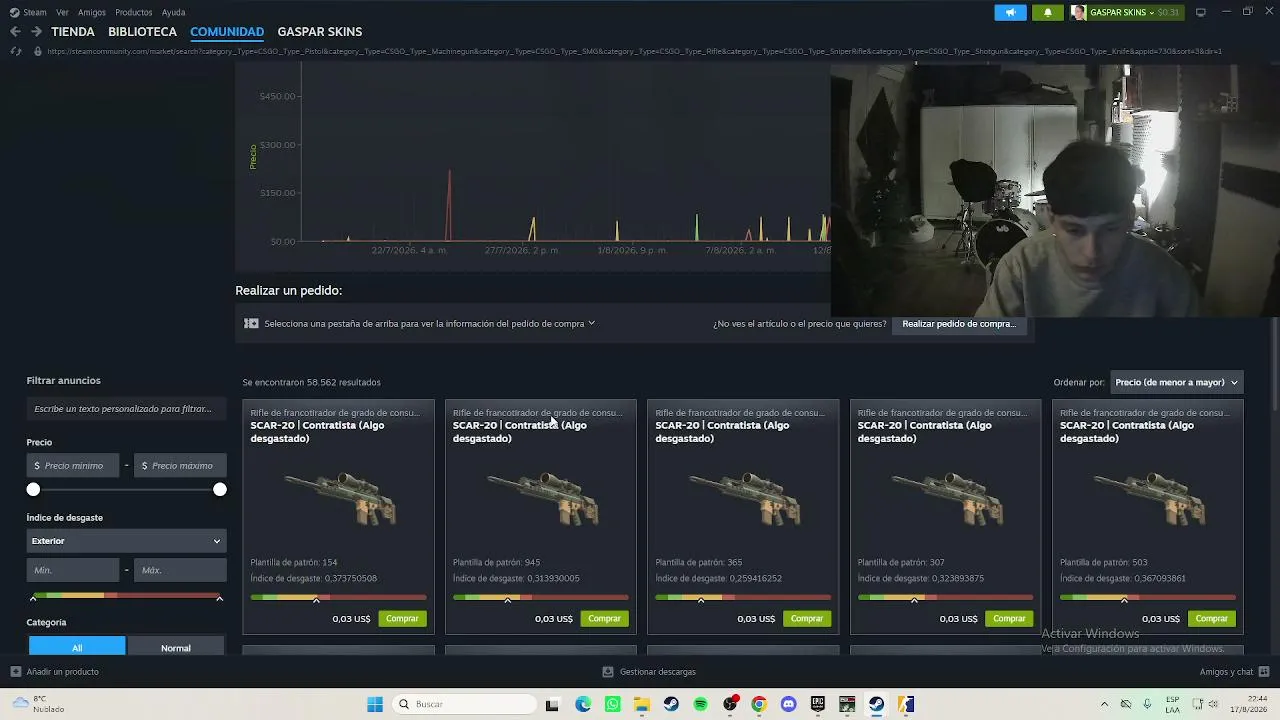This screenshot has width=1280, height=720.
Task: Open the first Steam icon in the taskbar
Action: point(671,704)
